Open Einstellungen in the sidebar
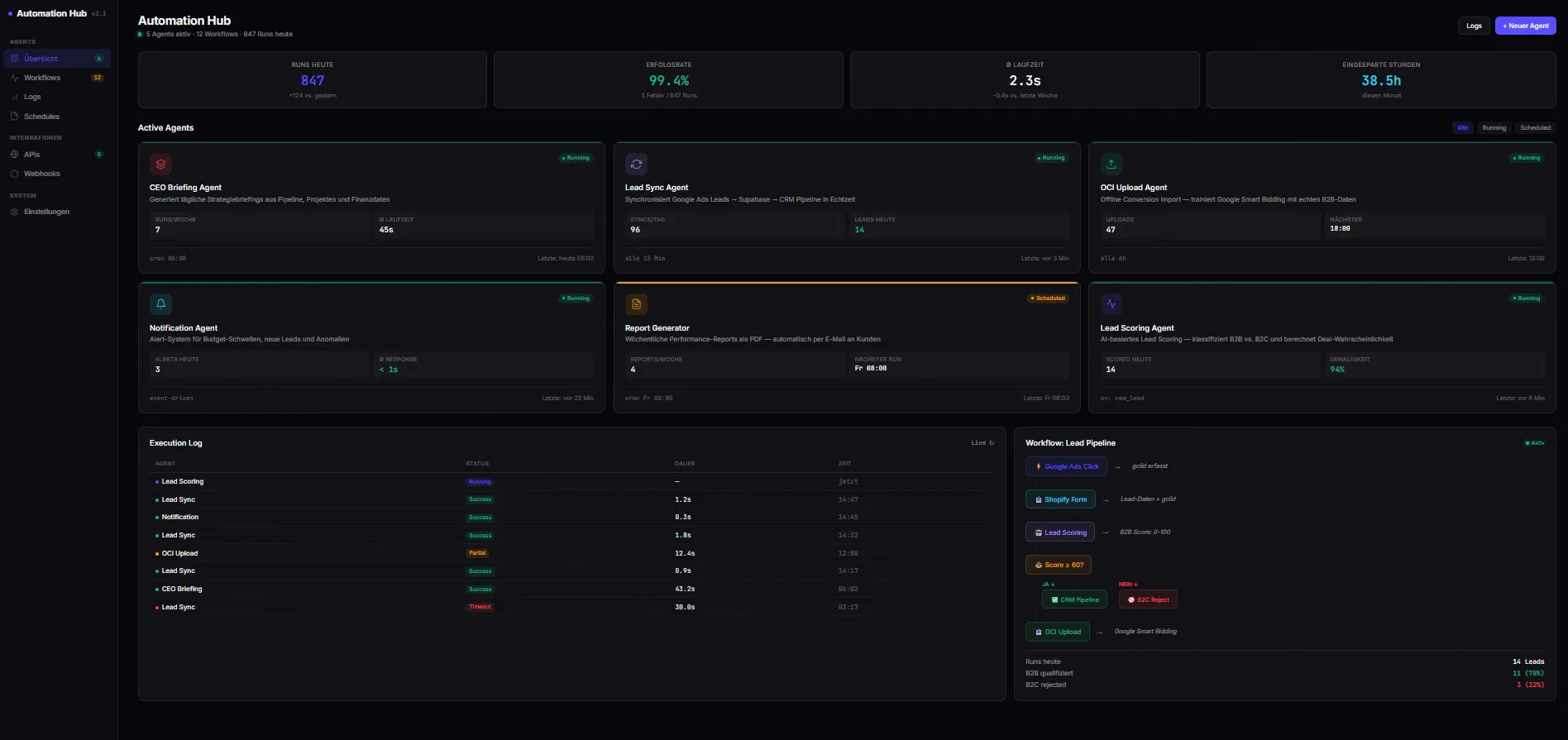Screen dimensions: 1568x740 [57, 212]
